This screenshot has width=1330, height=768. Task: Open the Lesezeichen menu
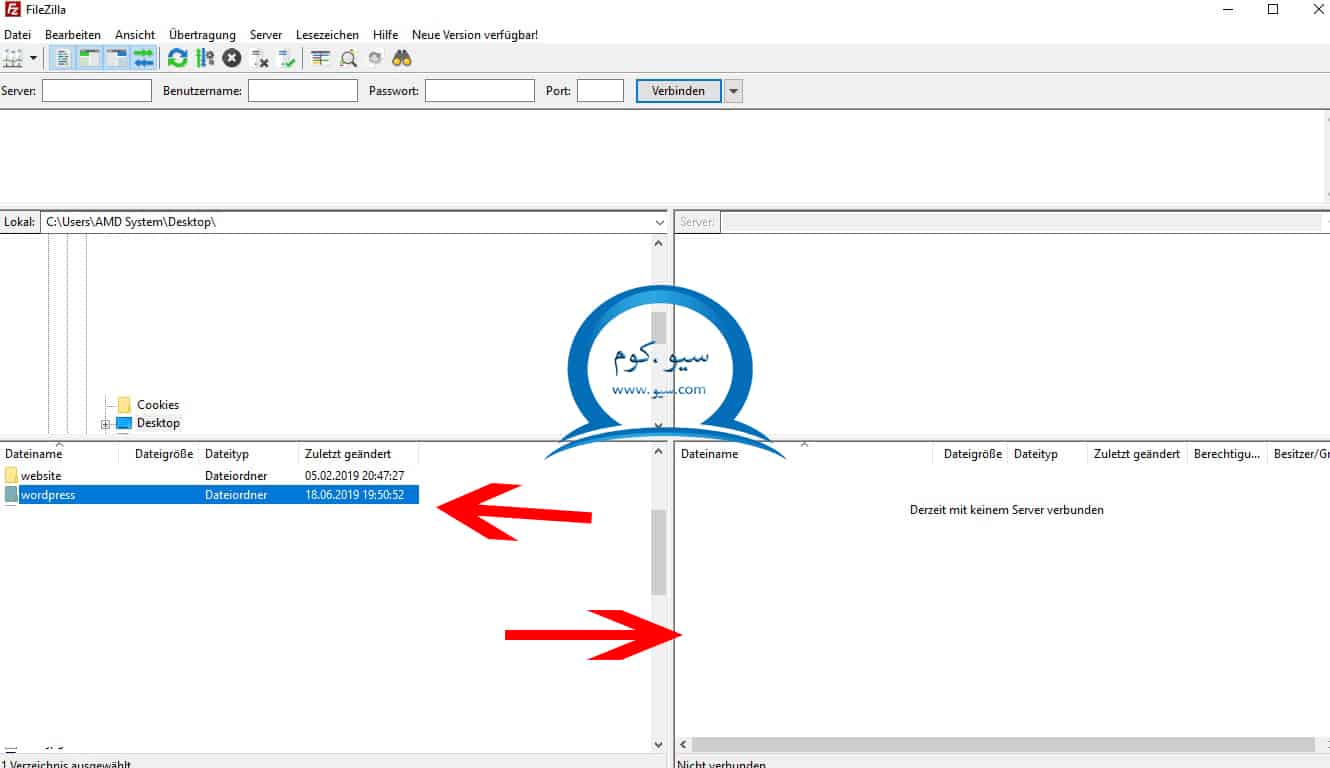[x=327, y=34]
